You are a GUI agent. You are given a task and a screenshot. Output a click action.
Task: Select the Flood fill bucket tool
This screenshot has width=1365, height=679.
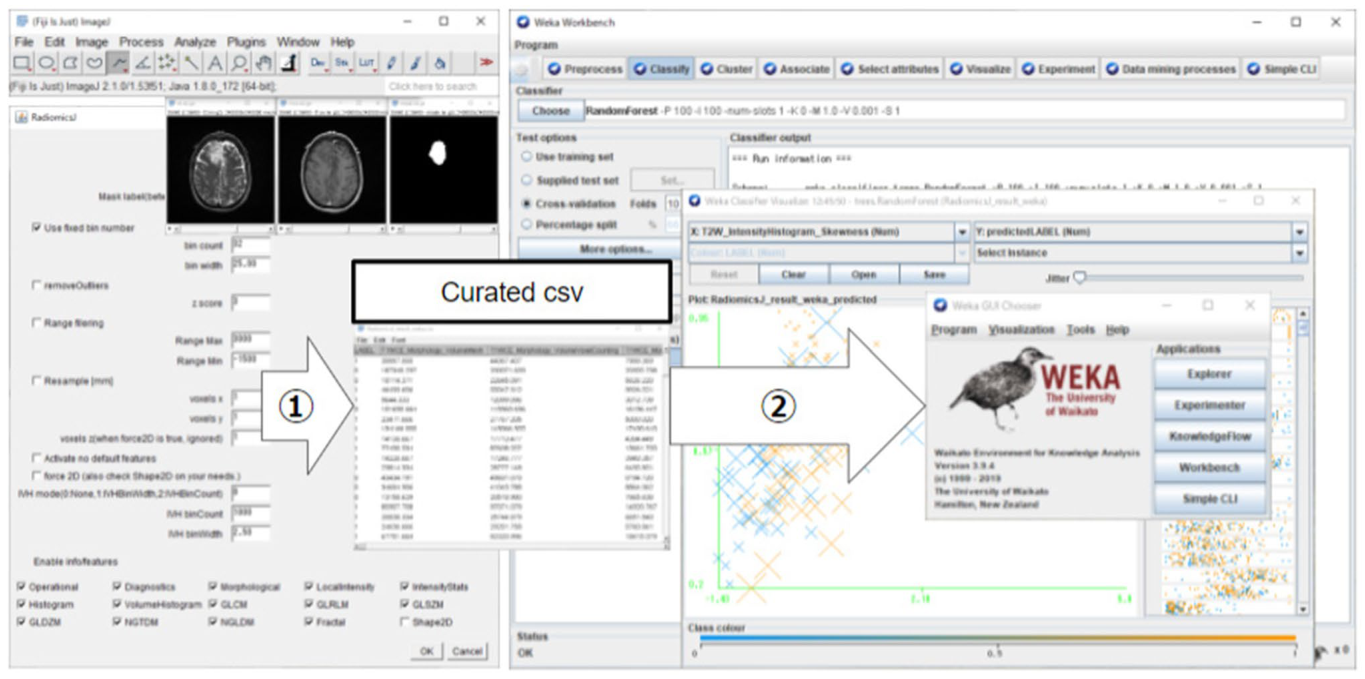[x=439, y=63]
